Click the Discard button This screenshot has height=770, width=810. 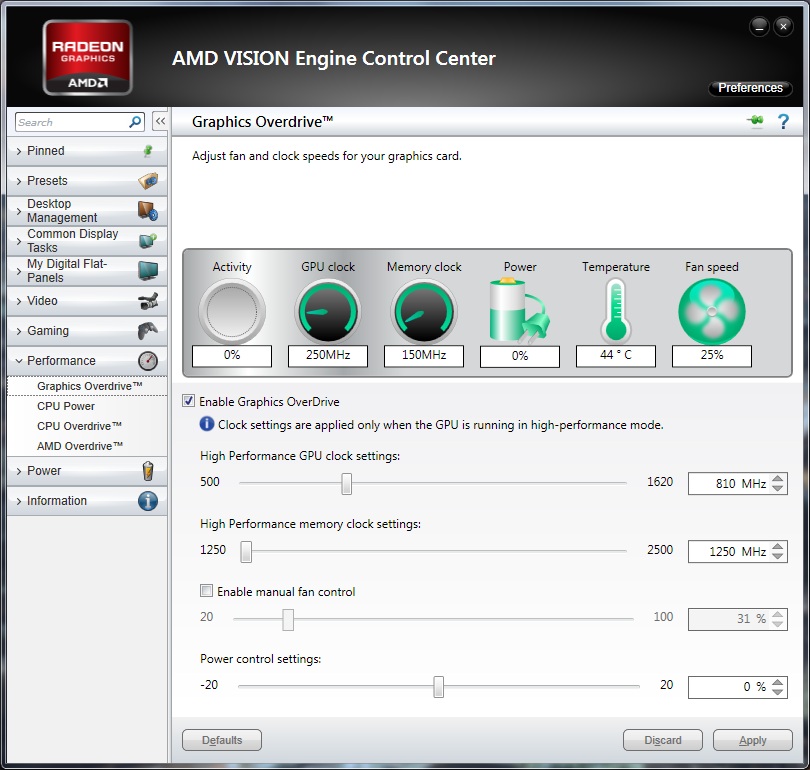click(663, 740)
